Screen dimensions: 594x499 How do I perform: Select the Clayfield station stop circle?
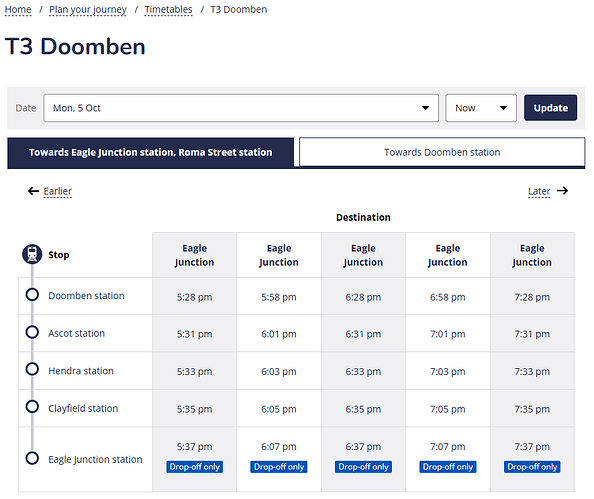32,407
